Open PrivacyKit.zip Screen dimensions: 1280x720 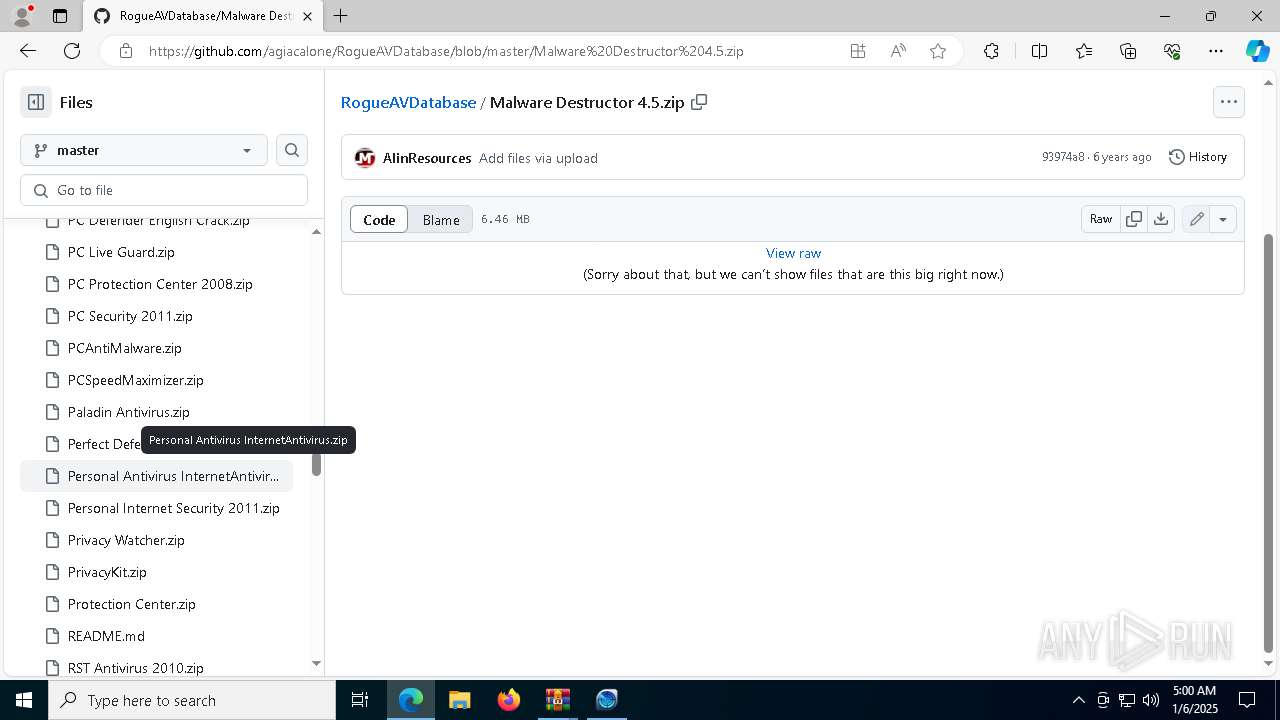pyautogui.click(x=156, y=572)
